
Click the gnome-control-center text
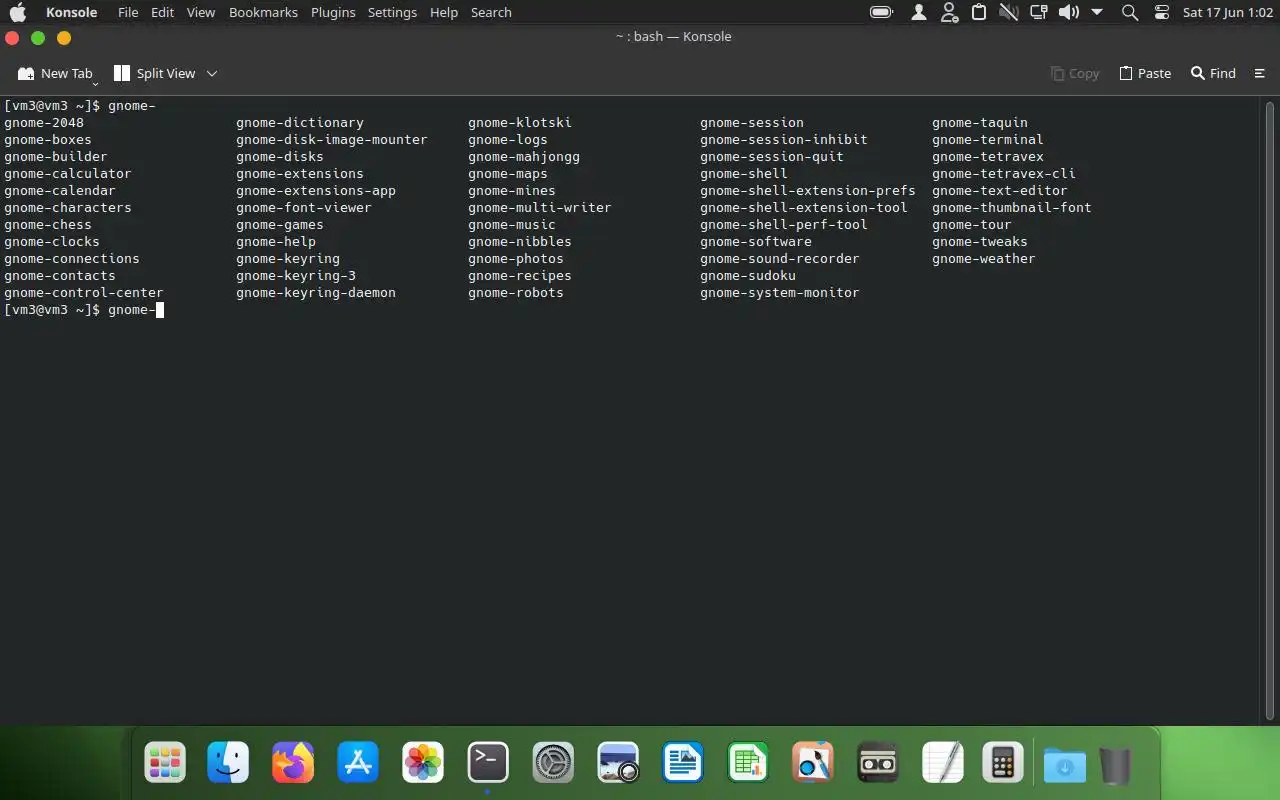(x=83, y=292)
